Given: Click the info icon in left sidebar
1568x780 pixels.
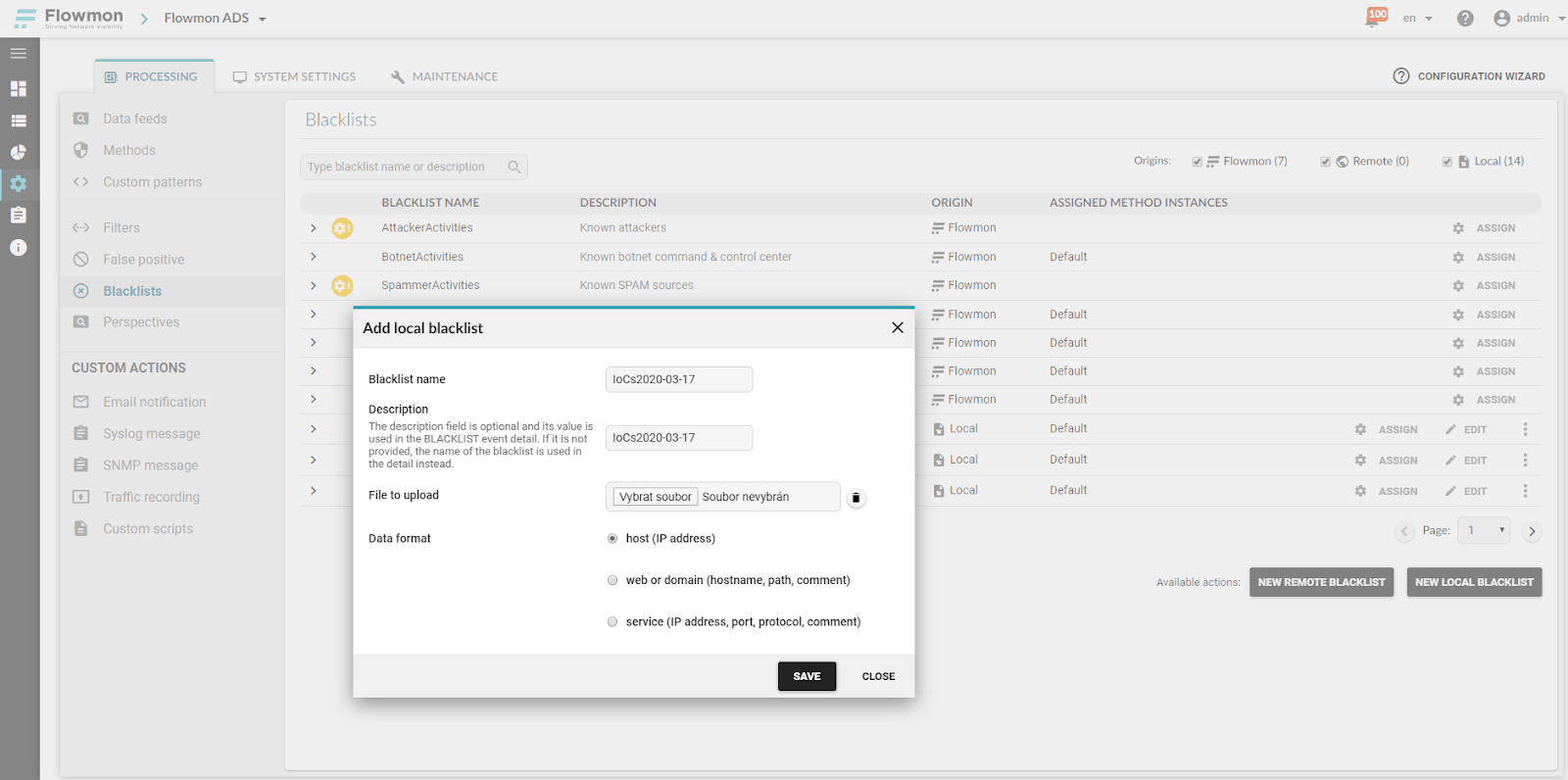Looking at the screenshot, I should (x=19, y=248).
